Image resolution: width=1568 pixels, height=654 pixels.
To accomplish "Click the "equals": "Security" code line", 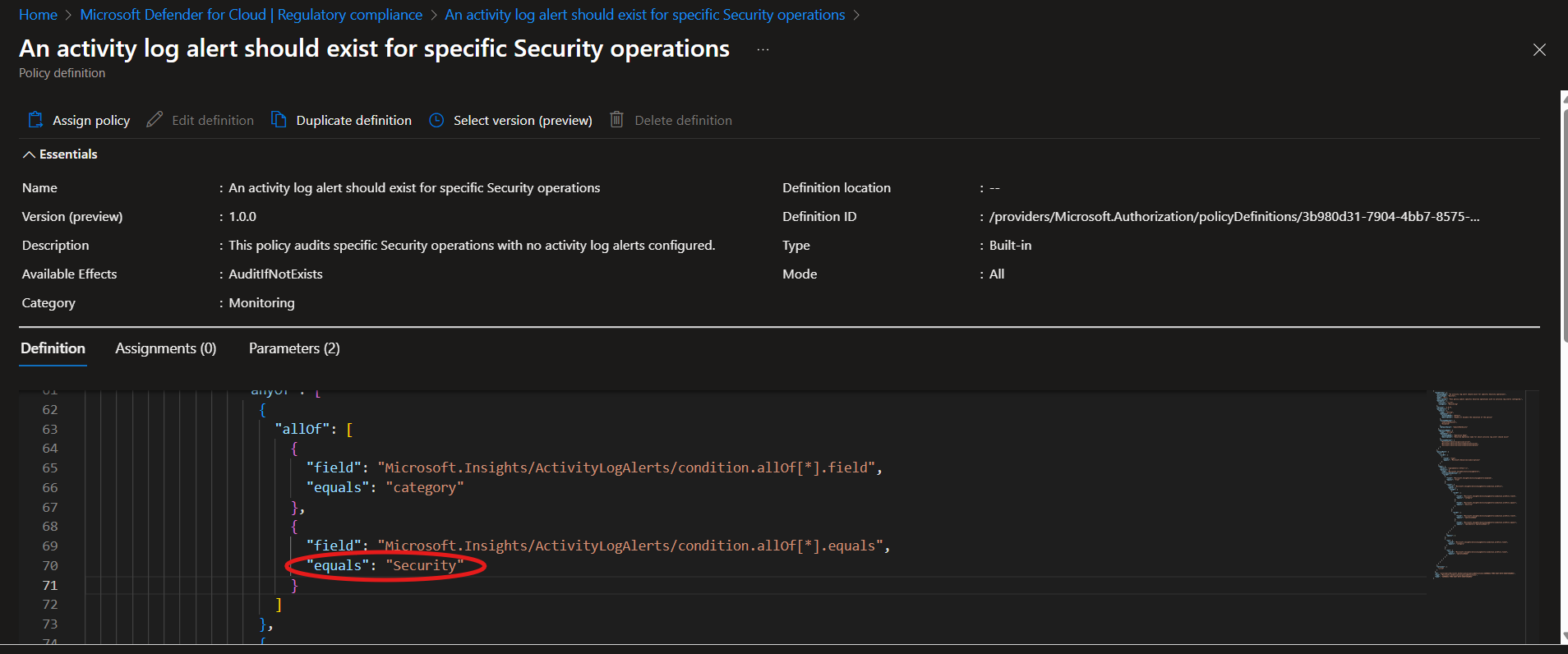I will (x=385, y=565).
